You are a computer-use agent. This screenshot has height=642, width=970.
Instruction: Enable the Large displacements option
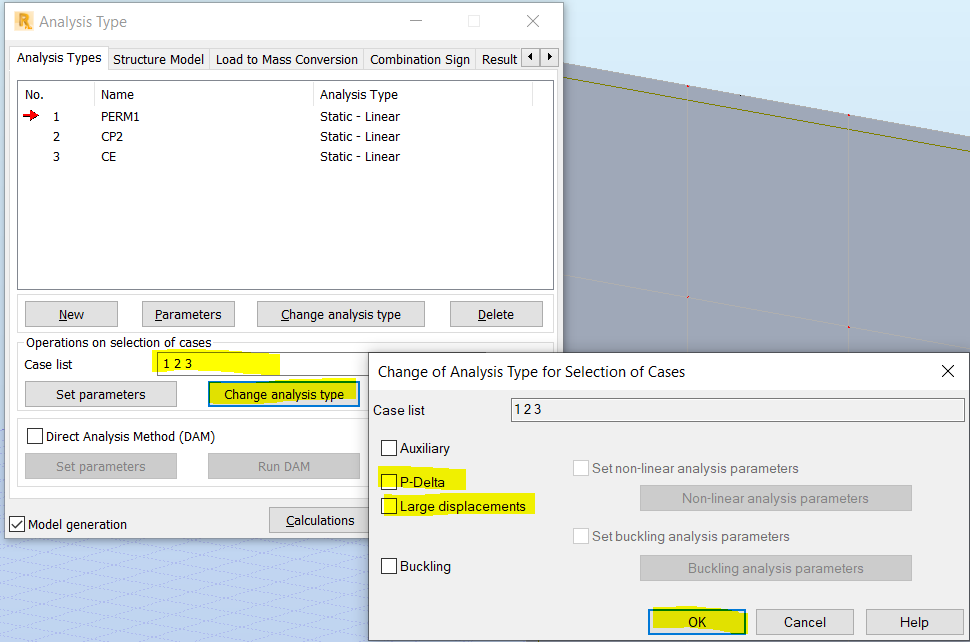392,506
